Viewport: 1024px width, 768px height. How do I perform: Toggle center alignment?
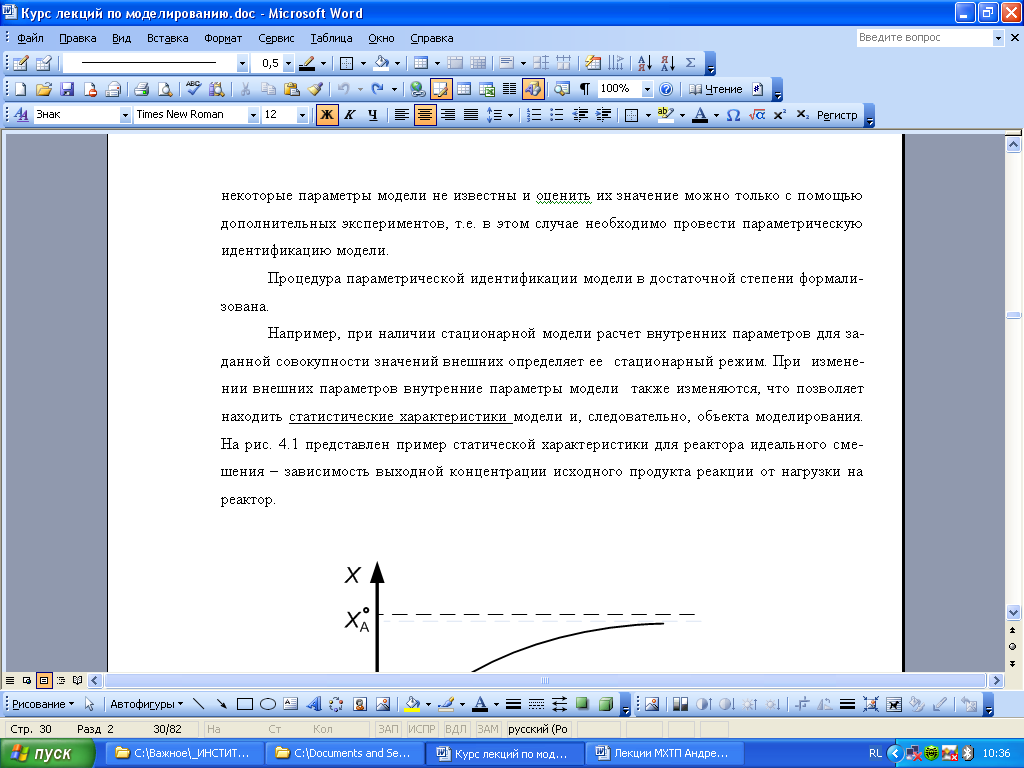tap(424, 115)
